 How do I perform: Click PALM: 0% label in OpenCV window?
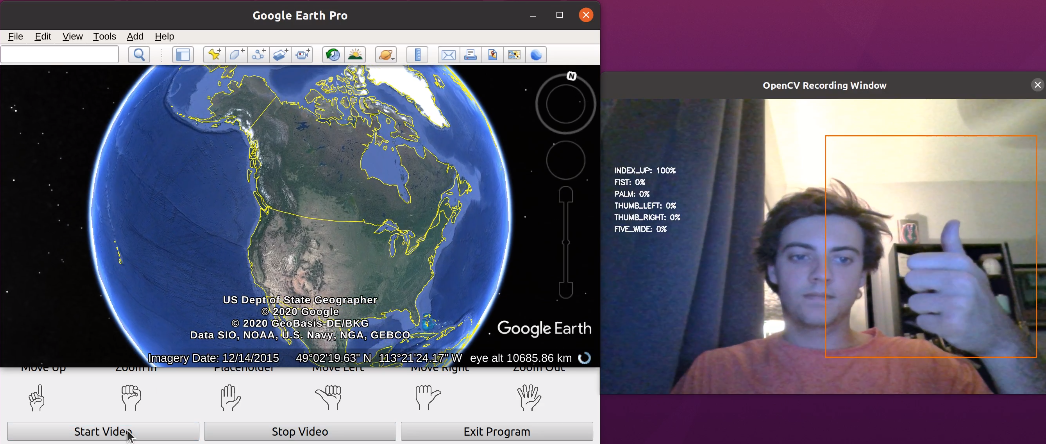coord(632,194)
